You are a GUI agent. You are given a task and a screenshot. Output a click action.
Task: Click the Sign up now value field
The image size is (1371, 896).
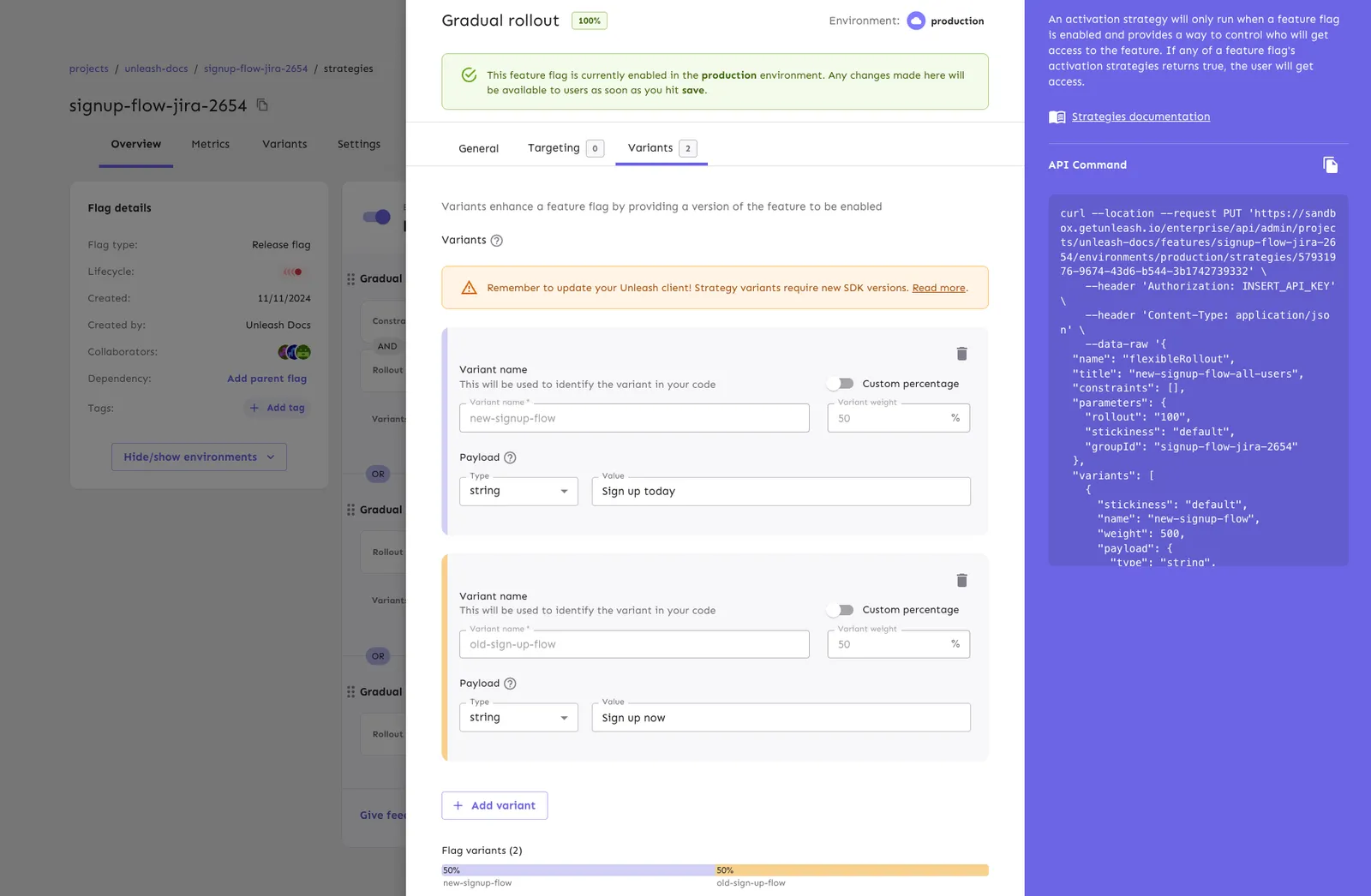coord(781,718)
